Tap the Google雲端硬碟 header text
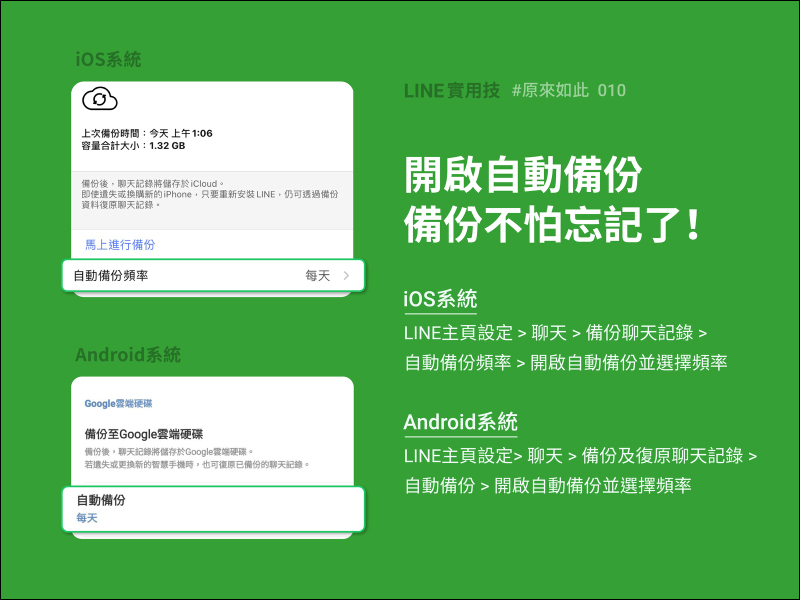800x600 pixels. coord(118,404)
